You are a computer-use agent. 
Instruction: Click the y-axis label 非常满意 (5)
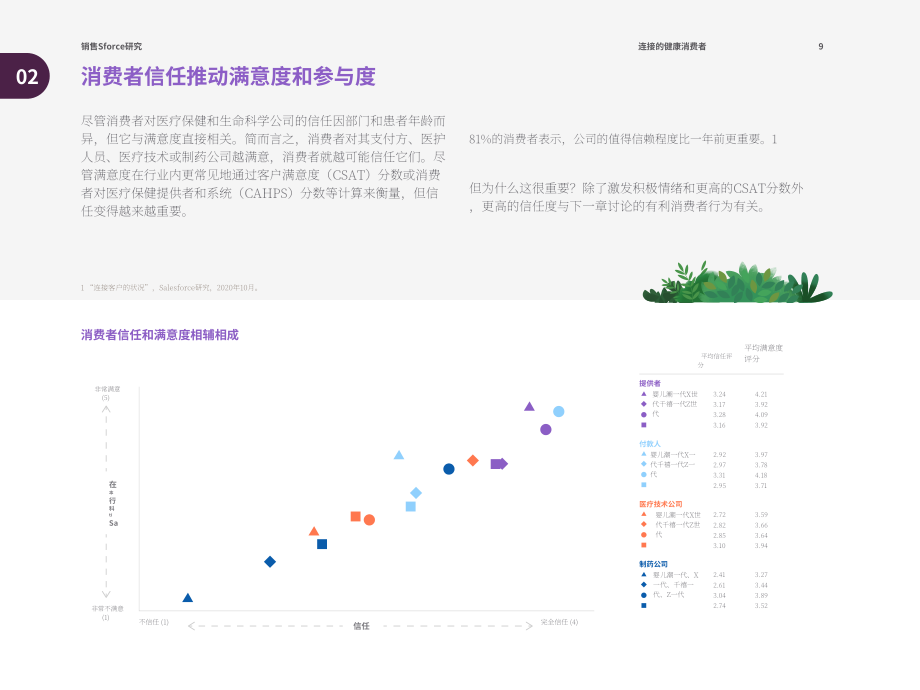click(x=107, y=393)
